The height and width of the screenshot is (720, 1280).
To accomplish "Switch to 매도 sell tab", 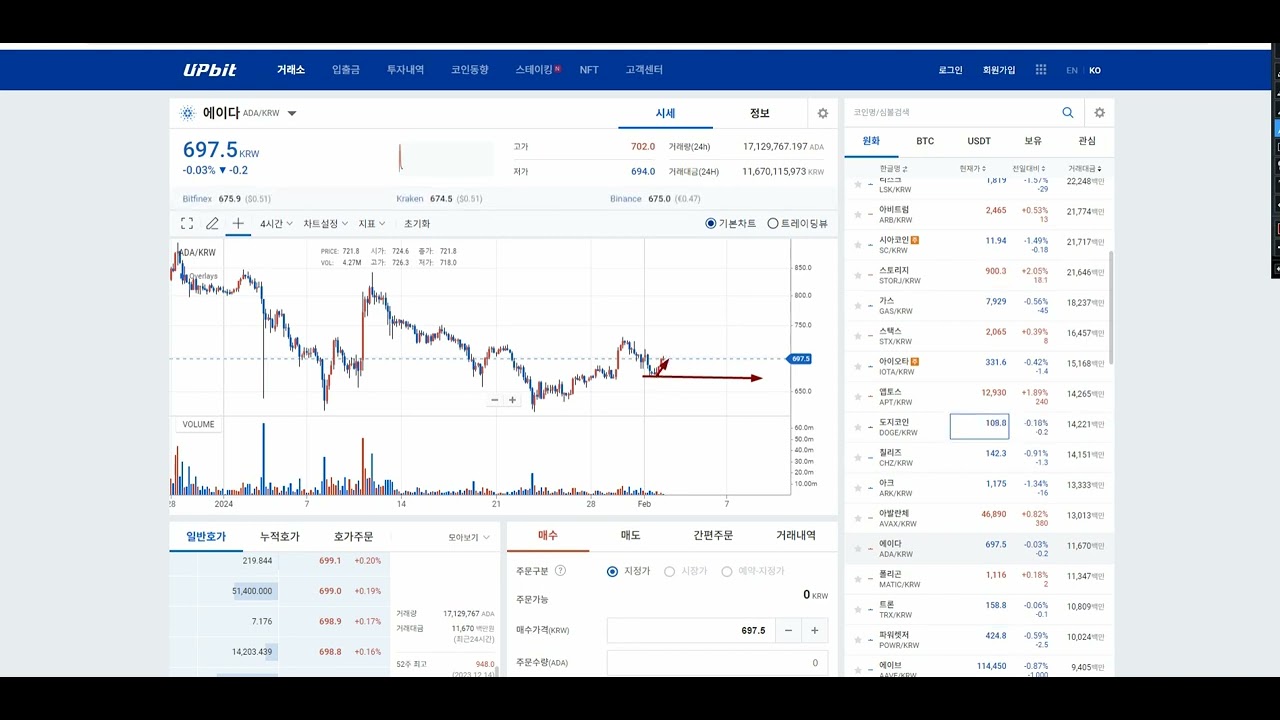I will pyautogui.click(x=630, y=536).
